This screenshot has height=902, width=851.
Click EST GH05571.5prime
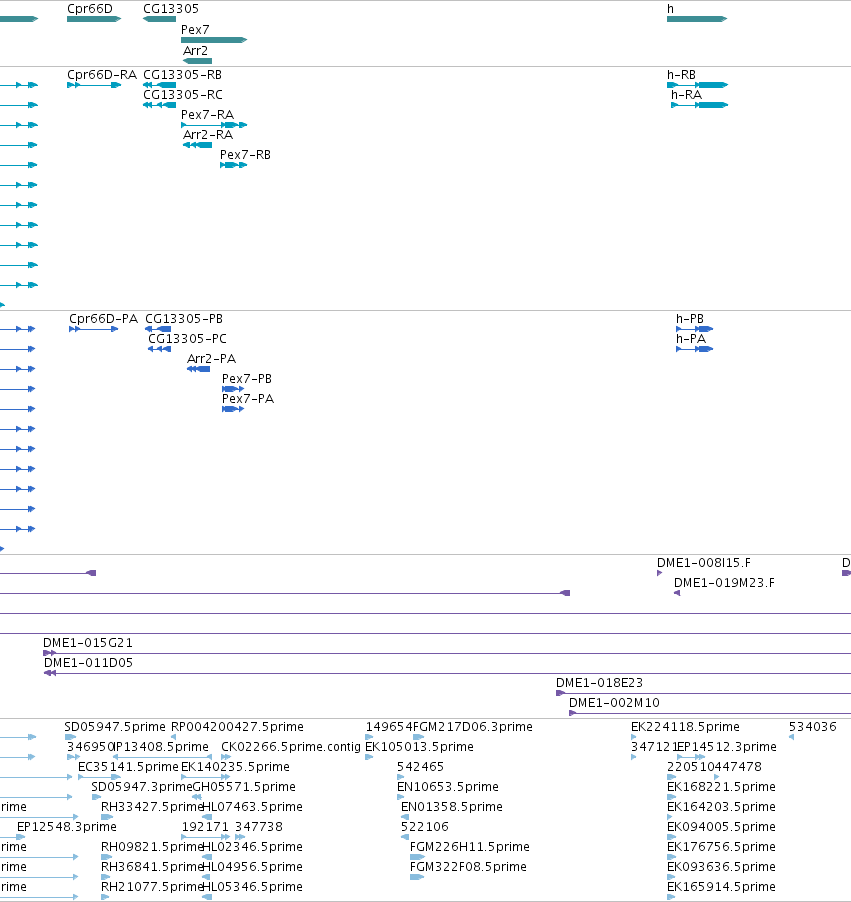pos(197,797)
